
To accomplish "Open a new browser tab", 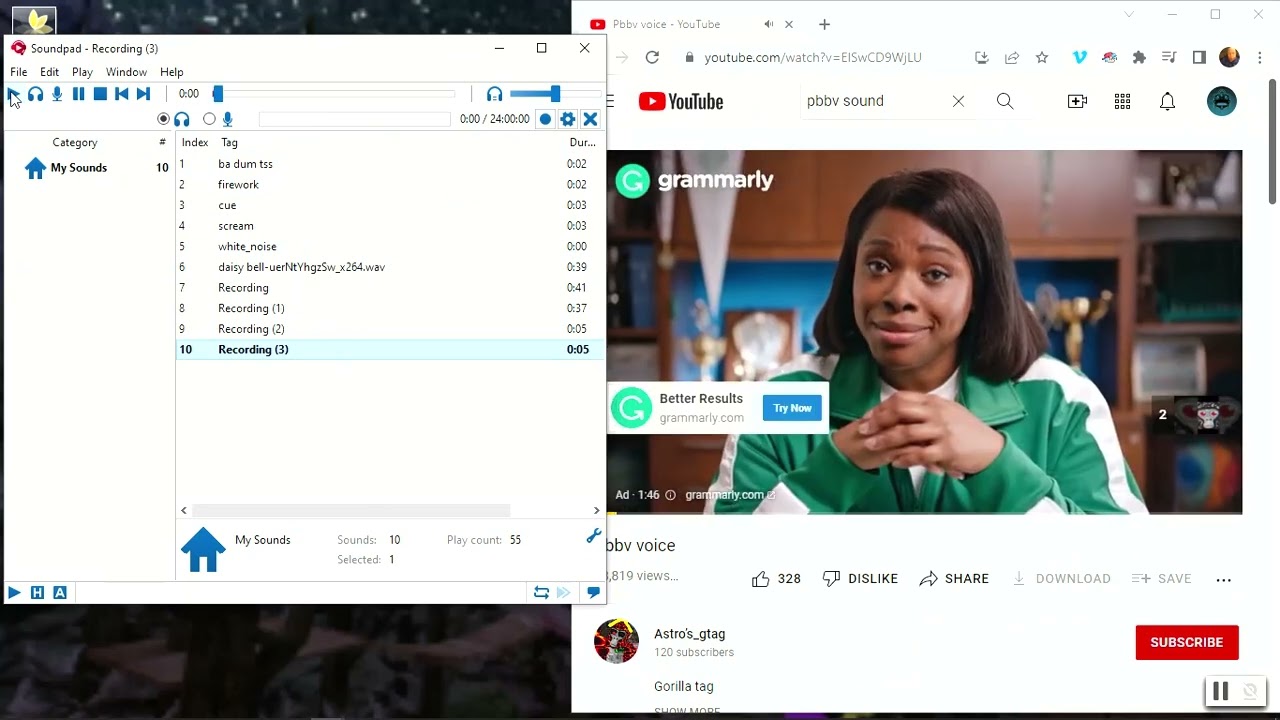I will tap(824, 24).
